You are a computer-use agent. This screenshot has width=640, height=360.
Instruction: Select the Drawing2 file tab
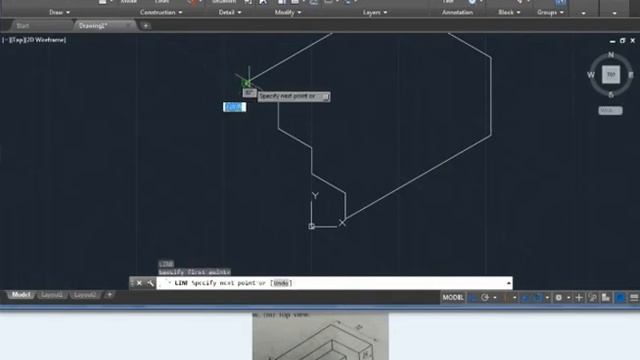pyautogui.click(x=93, y=26)
